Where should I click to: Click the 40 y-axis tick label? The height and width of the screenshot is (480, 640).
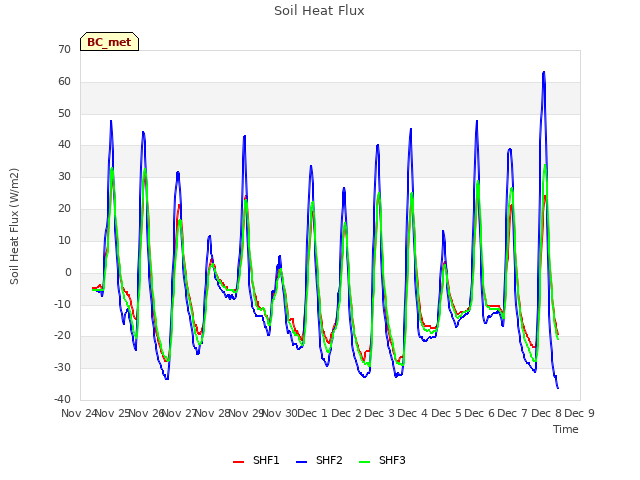pyautogui.click(x=64, y=144)
